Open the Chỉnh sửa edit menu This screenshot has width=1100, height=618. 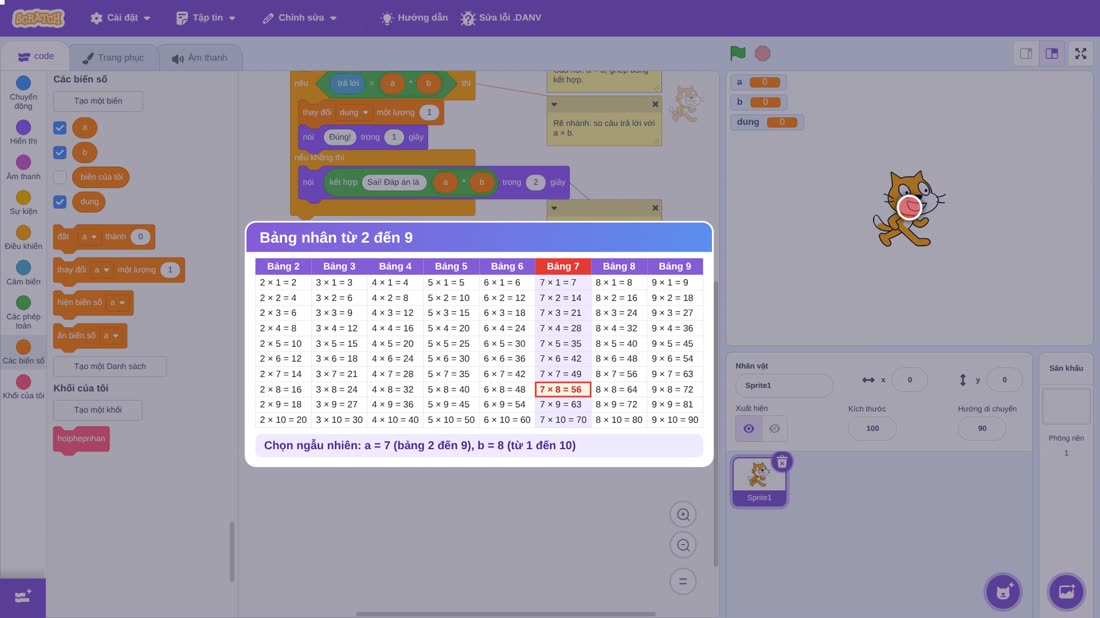(300, 18)
